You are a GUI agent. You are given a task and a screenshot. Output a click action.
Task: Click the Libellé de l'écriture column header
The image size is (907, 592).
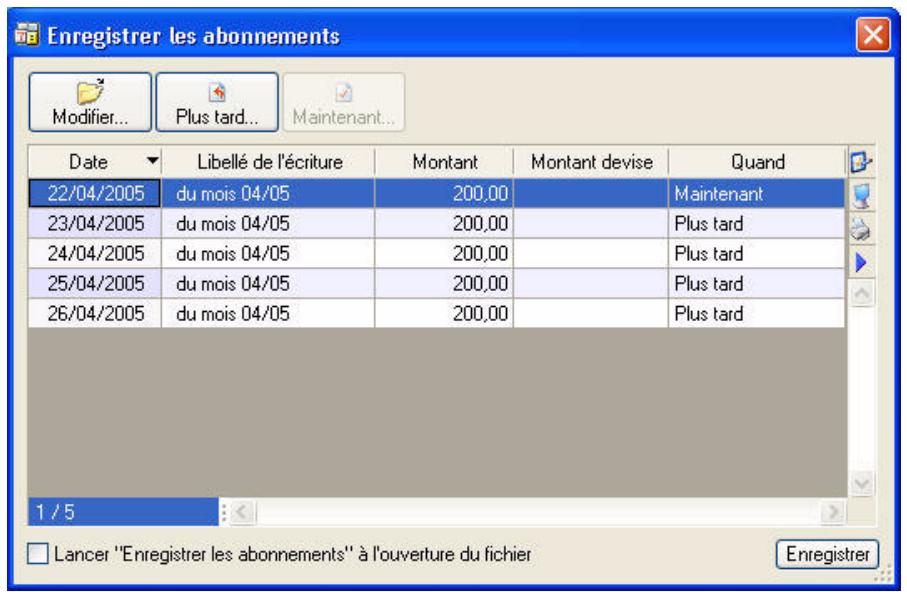tap(269, 161)
